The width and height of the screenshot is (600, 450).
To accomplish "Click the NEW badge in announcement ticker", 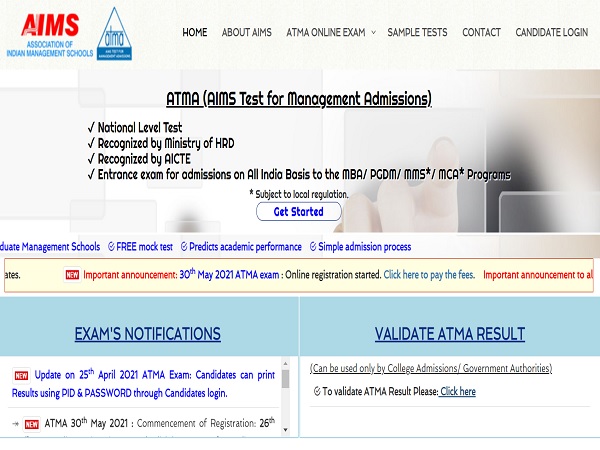I will point(72,275).
